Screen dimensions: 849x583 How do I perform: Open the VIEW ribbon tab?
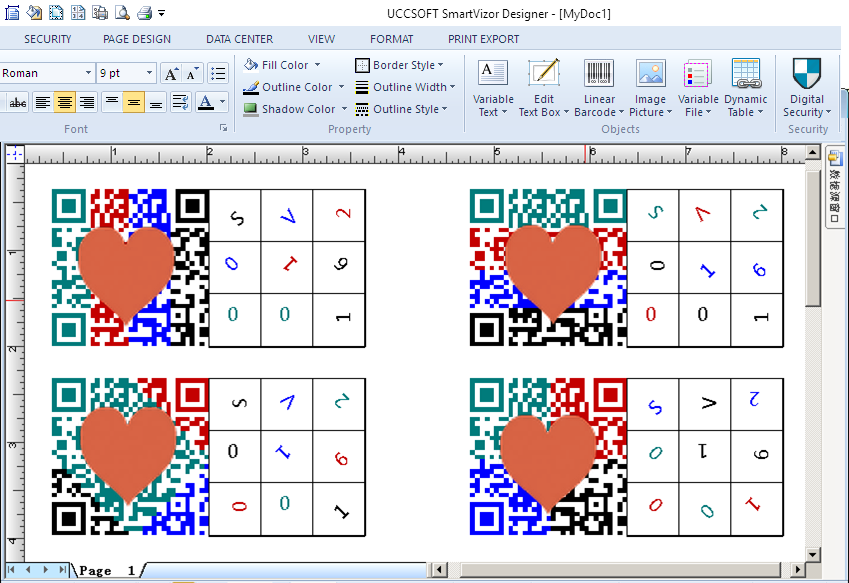[x=322, y=39]
